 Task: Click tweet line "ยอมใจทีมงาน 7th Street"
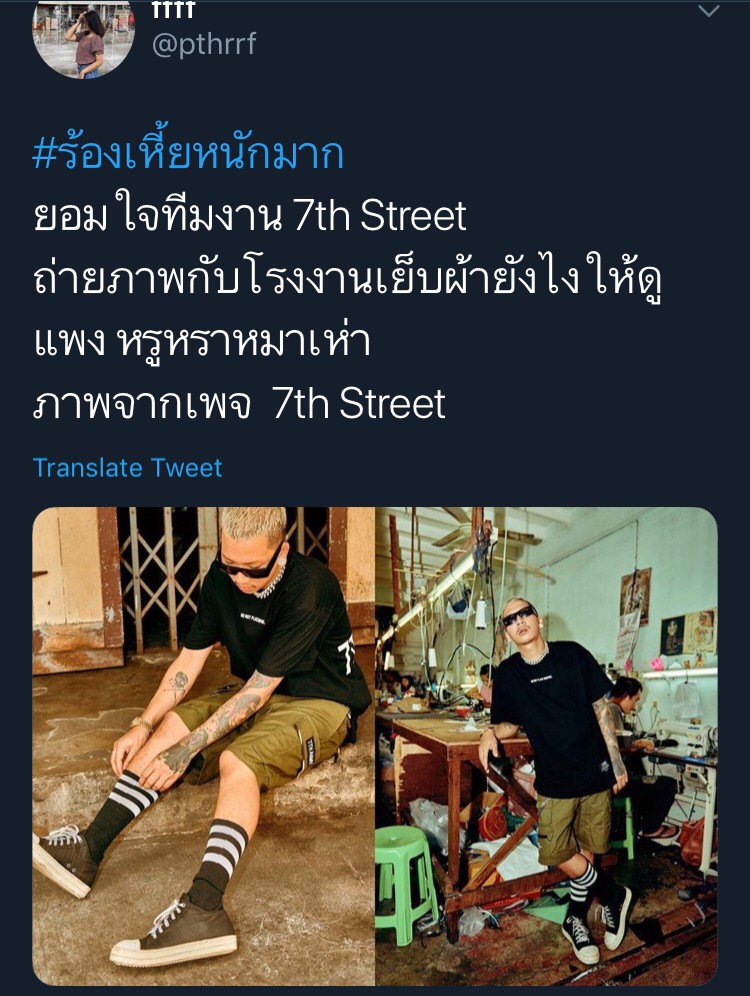pos(250,215)
